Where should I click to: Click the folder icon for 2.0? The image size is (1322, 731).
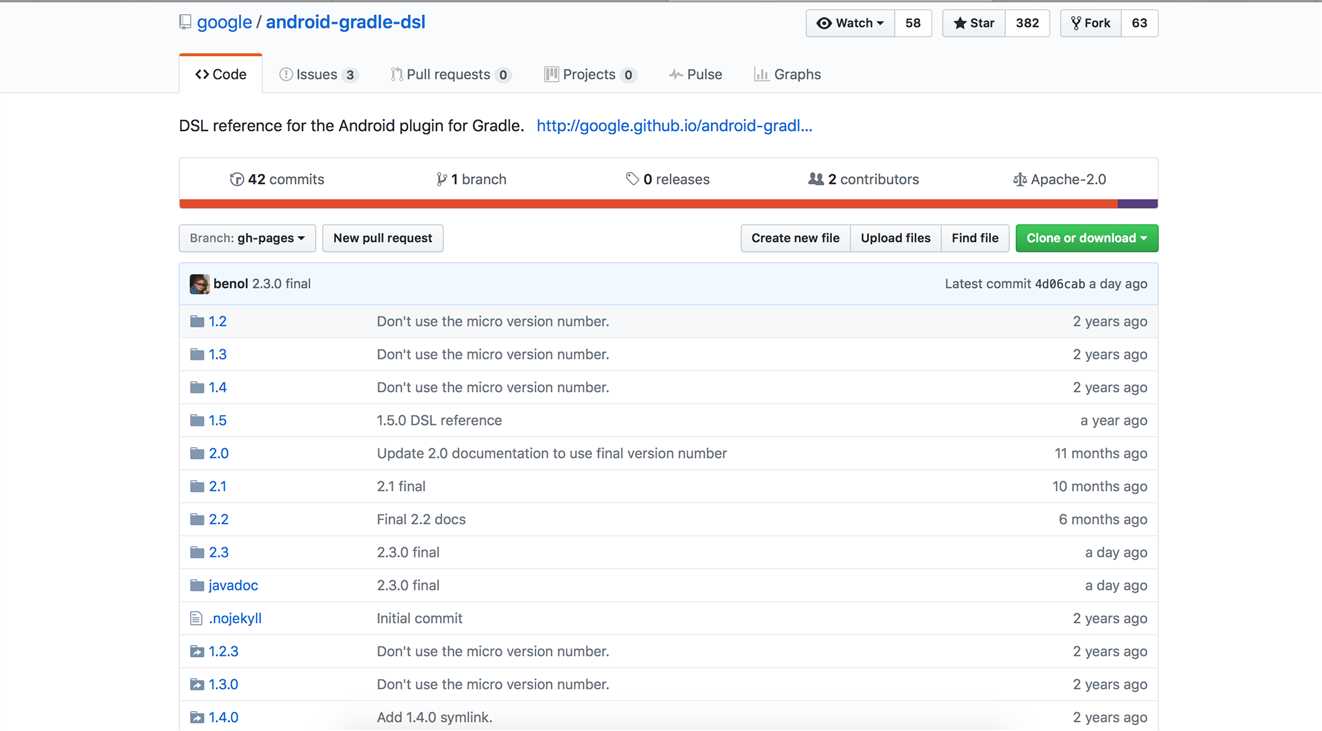(197, 453)
